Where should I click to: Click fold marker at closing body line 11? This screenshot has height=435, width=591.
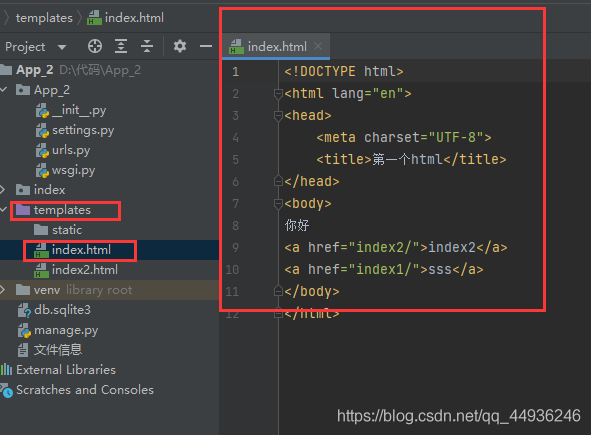tap(278, 291)
